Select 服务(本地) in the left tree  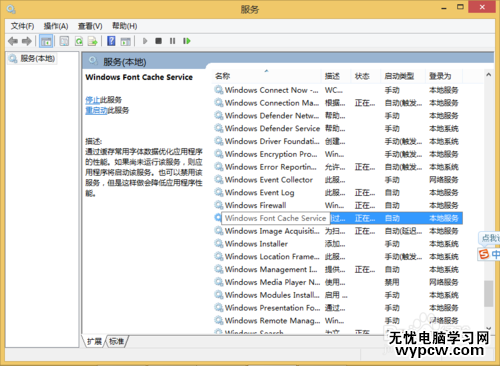coord(32,59)
